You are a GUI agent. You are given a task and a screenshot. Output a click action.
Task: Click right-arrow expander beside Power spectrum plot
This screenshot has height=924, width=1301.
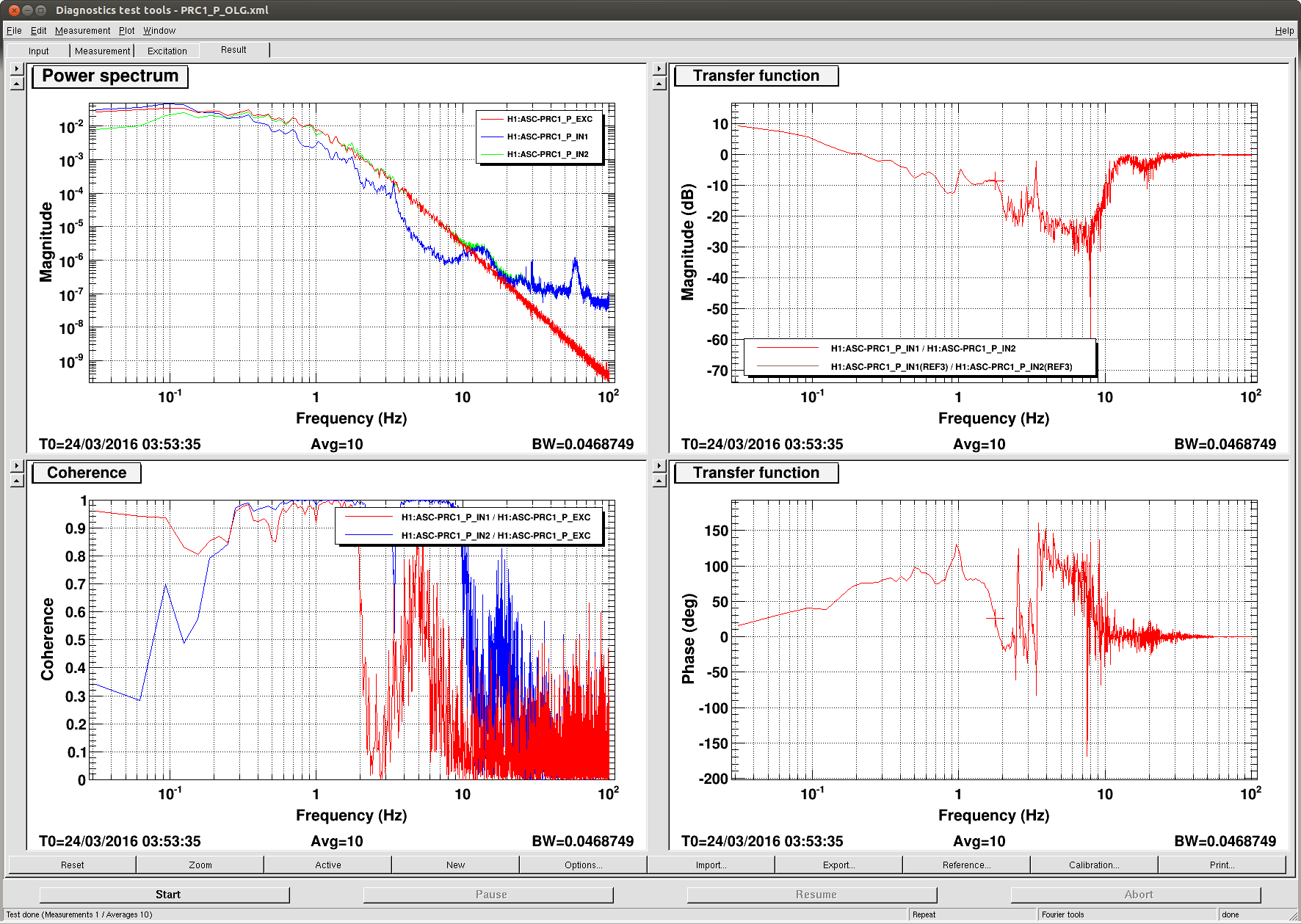tap(17, 69)
